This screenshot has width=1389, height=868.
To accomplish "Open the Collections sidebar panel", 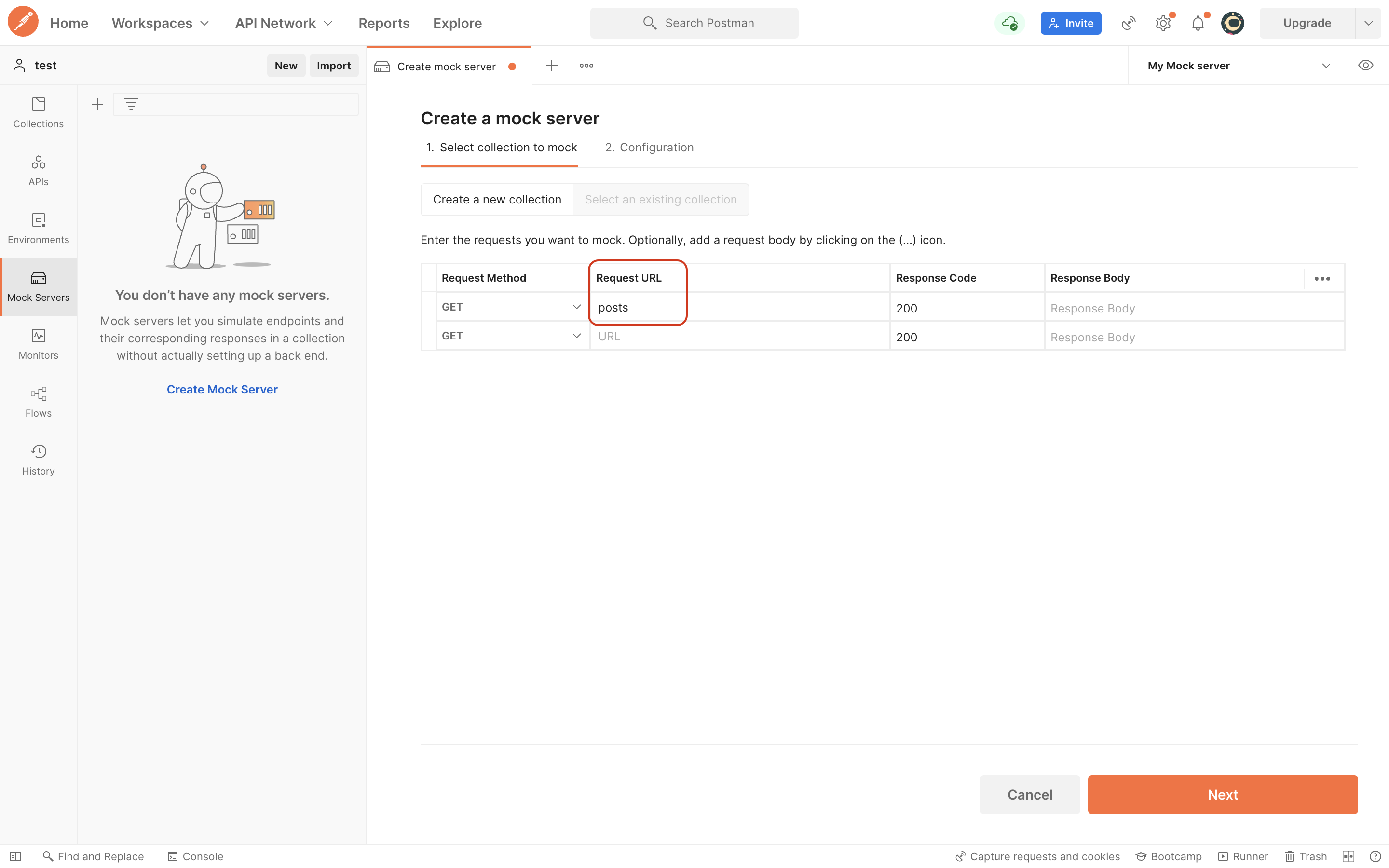I will coord(39,112).
